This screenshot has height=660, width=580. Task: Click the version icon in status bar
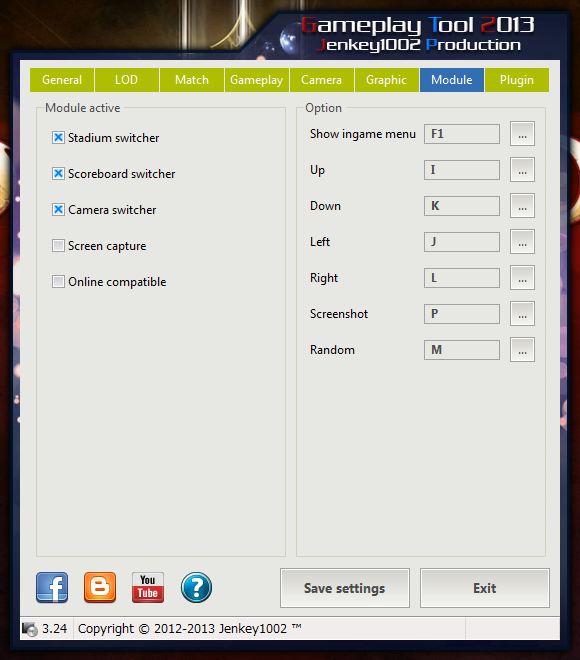[x=29, y=629]
